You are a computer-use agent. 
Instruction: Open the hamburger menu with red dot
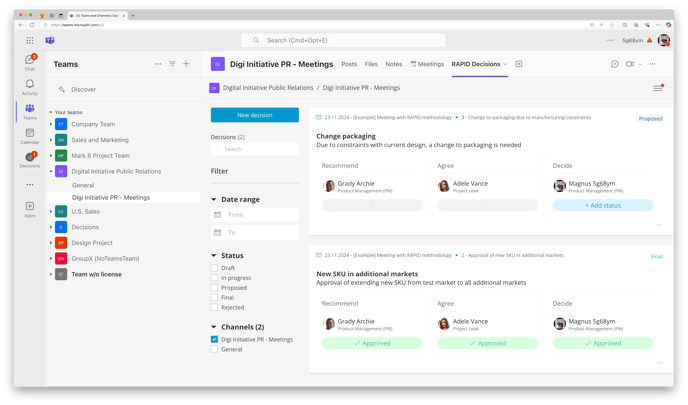(x=658, y=88)
